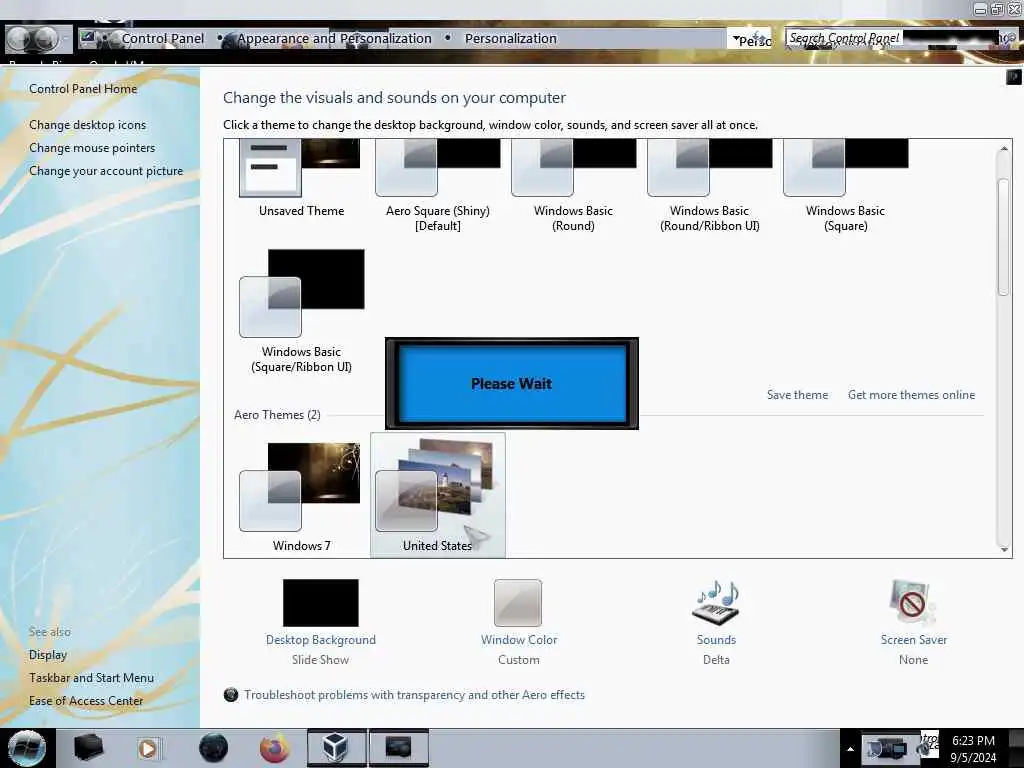This screenshot has width=1024, height=768.
Task: Click Get more themes online link
Action: tap(911, 395)
